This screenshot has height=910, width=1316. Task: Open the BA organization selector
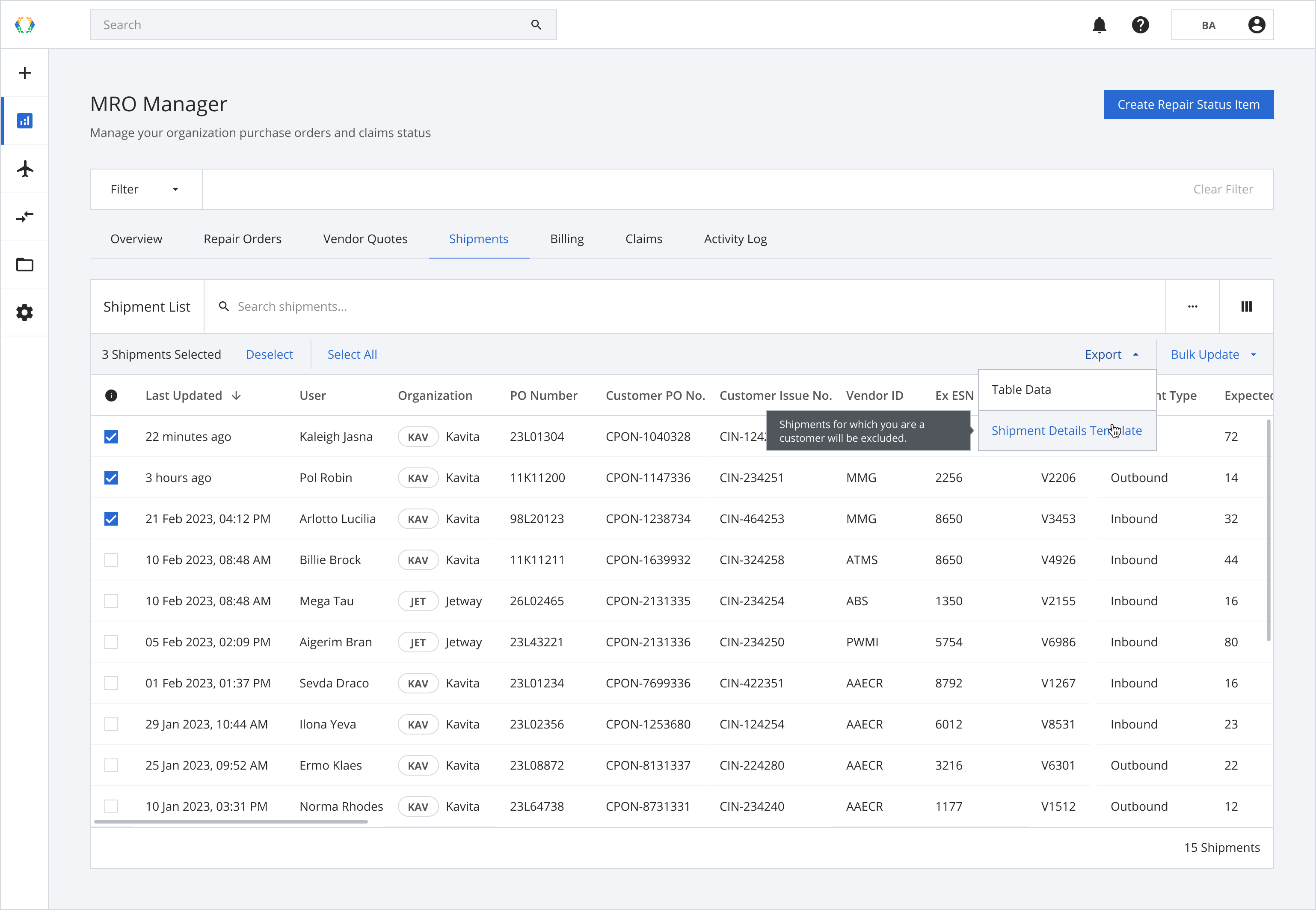click(x=1222, y=24)
